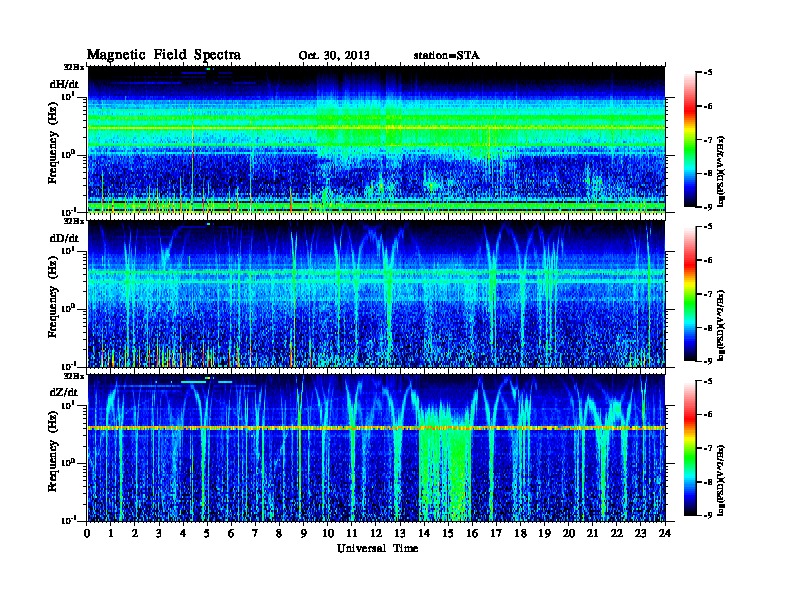Click hour '19' on the time axis
This screenshot has width=792, height=612.
pyautogui.click(x=544, y=533)
